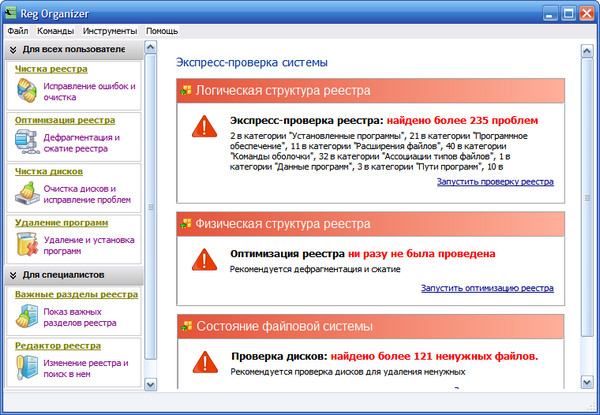Viewport: 600px width, 415px height.
Task: Open the Команды menu
Action: point(55,31)
